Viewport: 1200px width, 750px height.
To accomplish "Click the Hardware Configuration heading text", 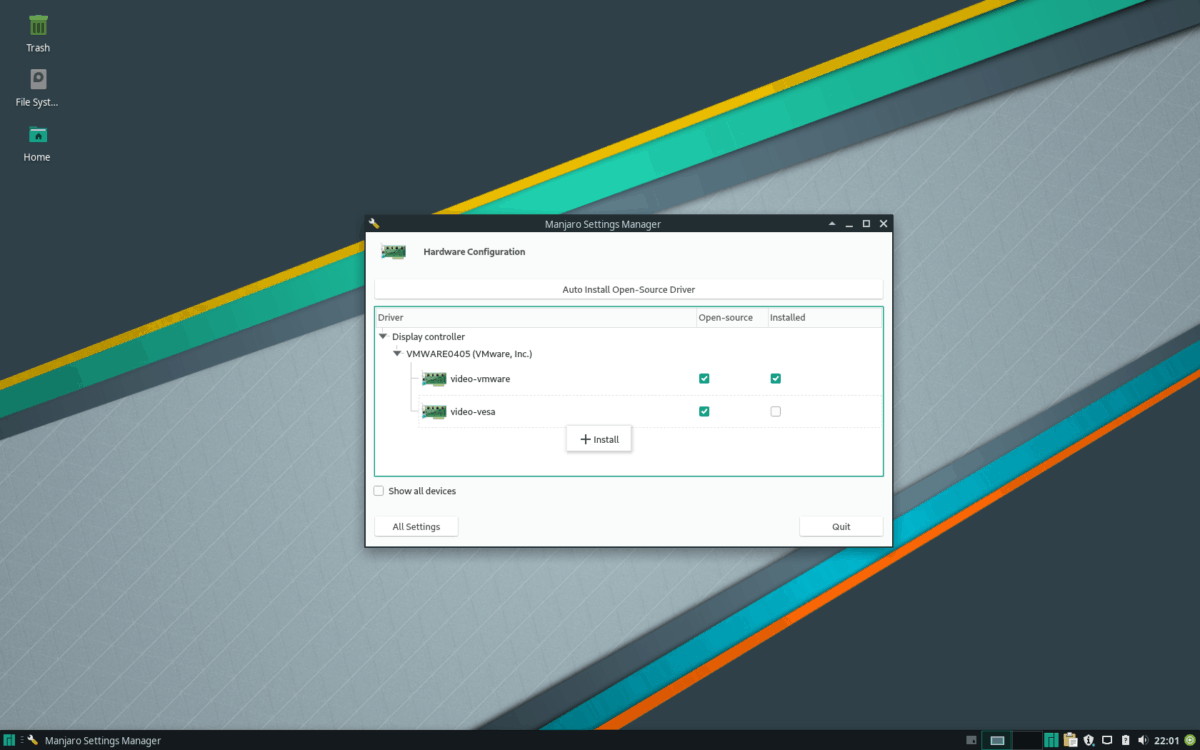I will pyautogui.click(x=474, y=252).
